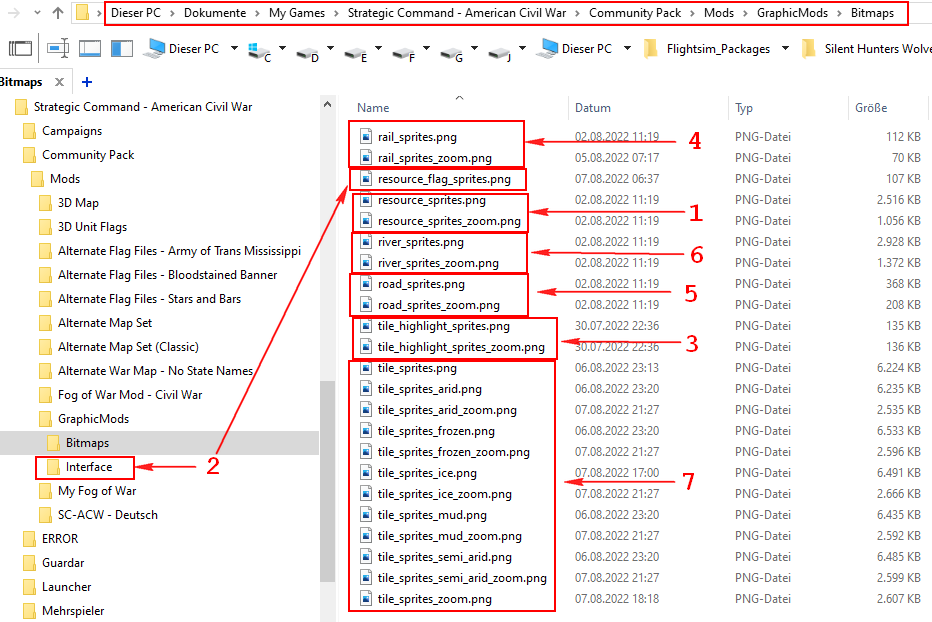Viewport: 932px width, 622px height.
Task: Click tile_sprites_ice.png file icon
Action: [366, 473]
